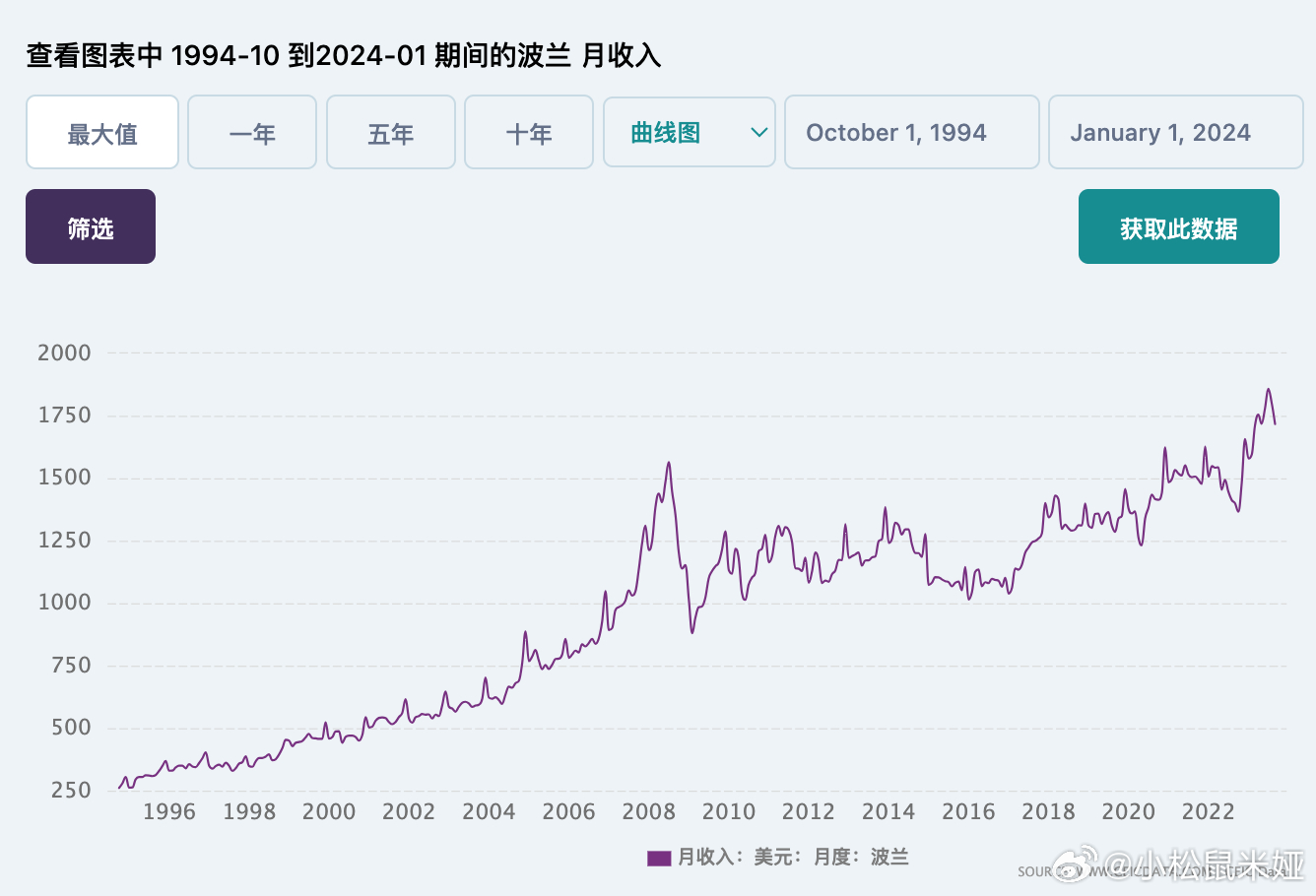This screenshot has width=1316, height=896.
Task: Click the 1996 label on the x-axis
Action: (x=168, y=812)
